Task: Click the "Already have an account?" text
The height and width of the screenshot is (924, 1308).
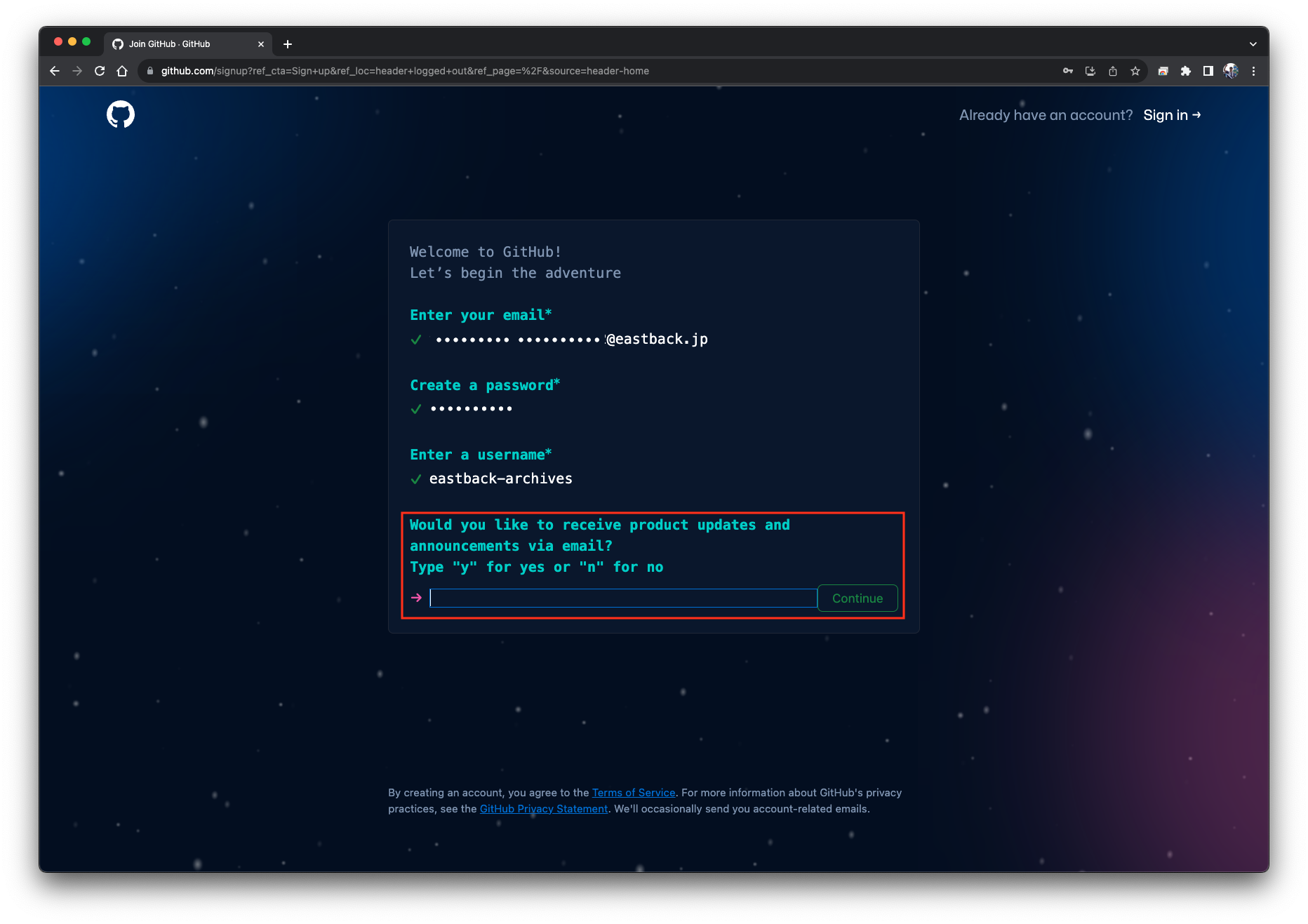Action: [x=1046, y=115]
